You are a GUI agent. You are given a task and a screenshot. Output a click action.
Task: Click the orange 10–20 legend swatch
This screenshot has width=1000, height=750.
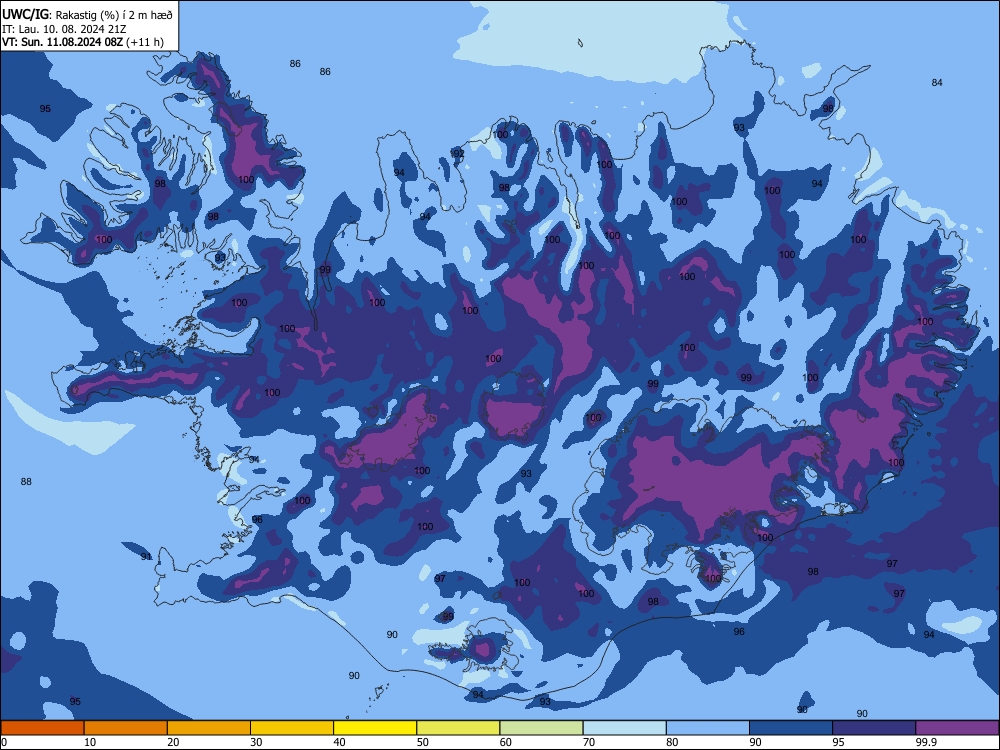(126, 728)
